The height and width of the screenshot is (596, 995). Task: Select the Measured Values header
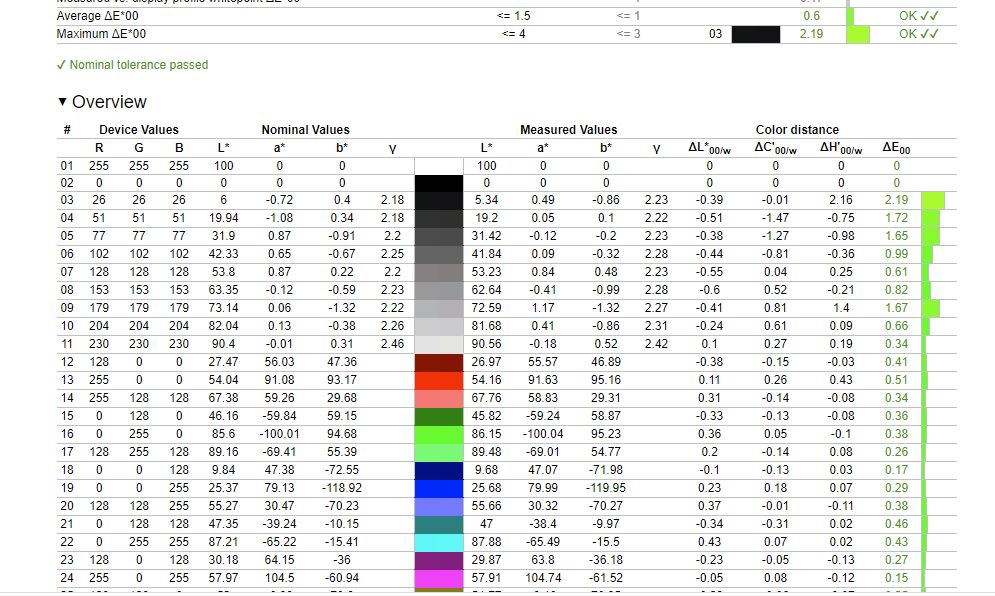[x=568, y=130]
